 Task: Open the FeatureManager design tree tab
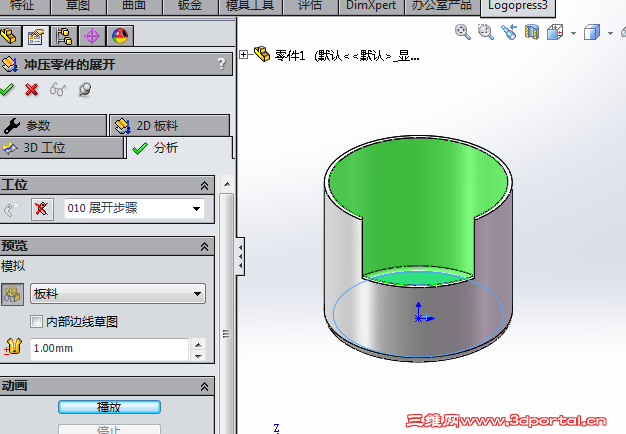click(10, 36)
